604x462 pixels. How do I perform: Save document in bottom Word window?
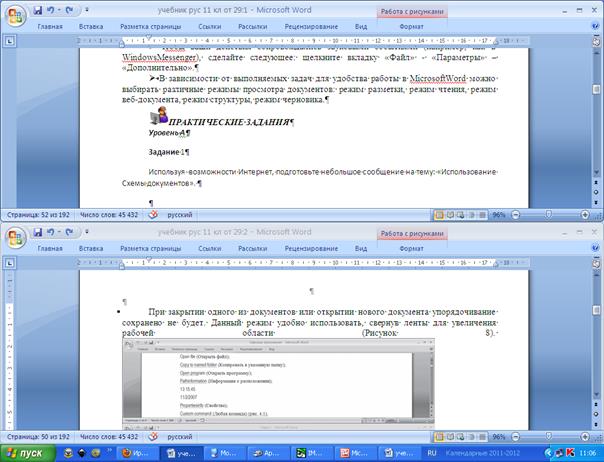37,232
